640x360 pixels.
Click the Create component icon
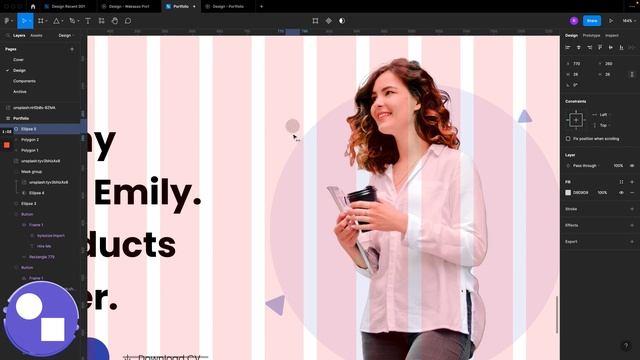(x=329, y=21)
